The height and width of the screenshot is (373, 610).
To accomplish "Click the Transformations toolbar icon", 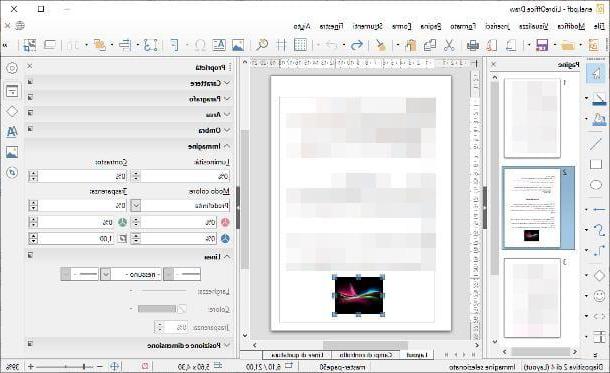I will (151, 45).
